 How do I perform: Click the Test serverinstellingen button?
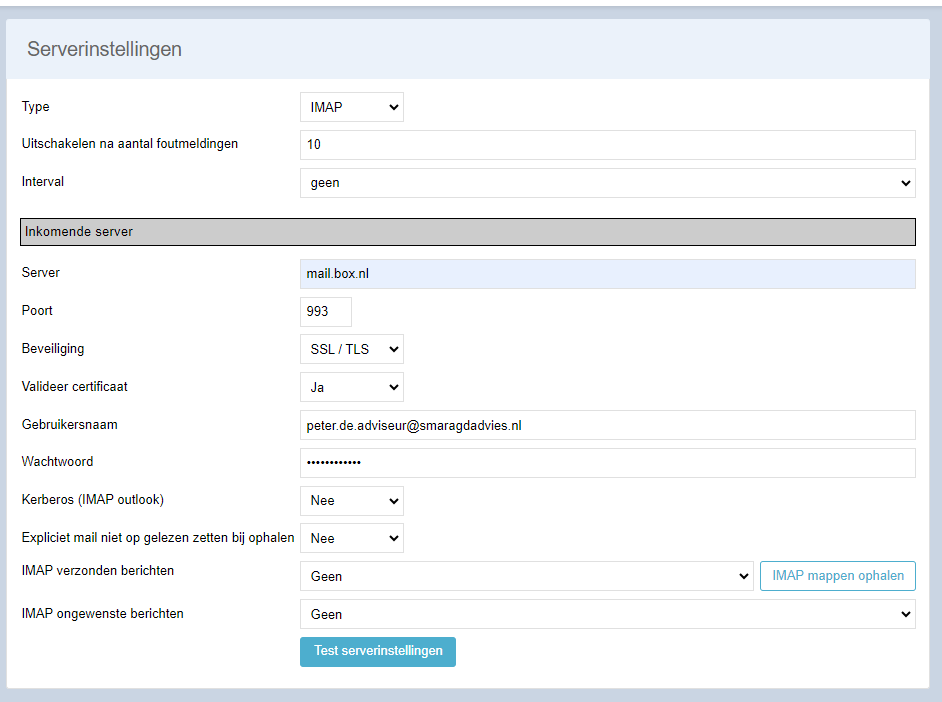378,652
